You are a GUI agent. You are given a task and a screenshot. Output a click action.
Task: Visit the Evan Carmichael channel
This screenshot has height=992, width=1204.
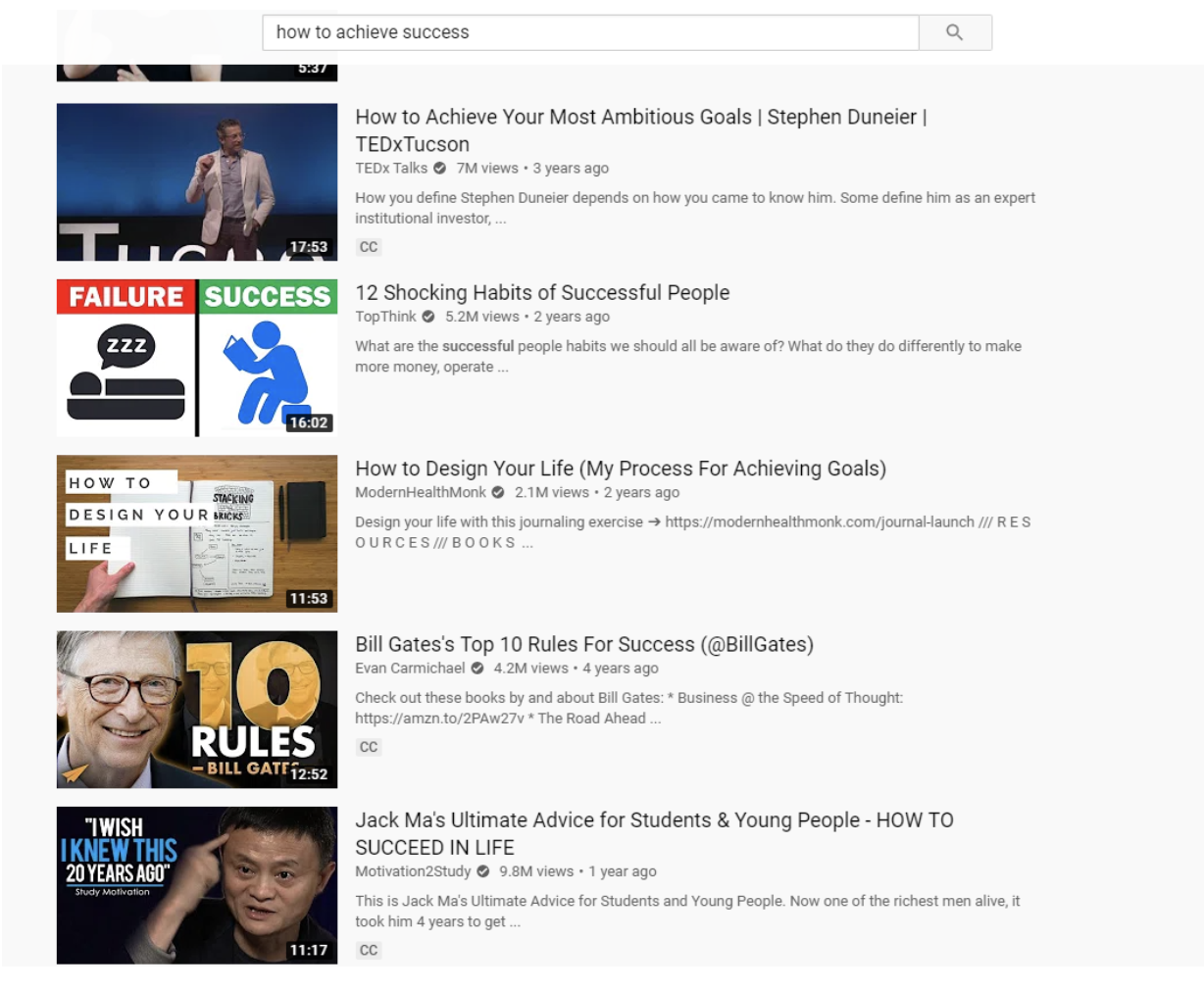click(x=410, y=668)
